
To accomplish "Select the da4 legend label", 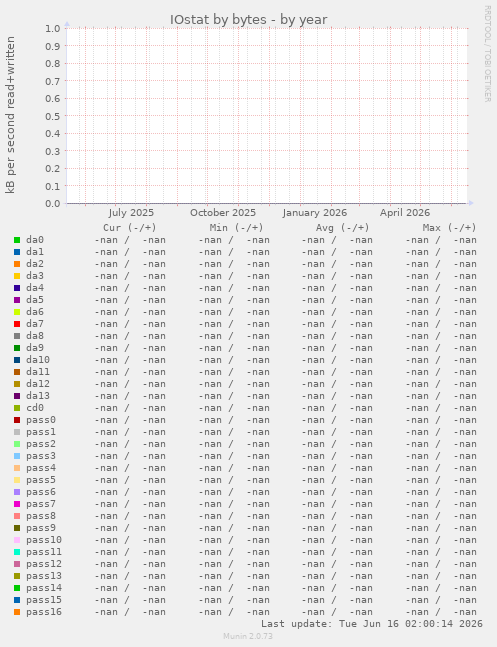I will click(x=35, y=288).
